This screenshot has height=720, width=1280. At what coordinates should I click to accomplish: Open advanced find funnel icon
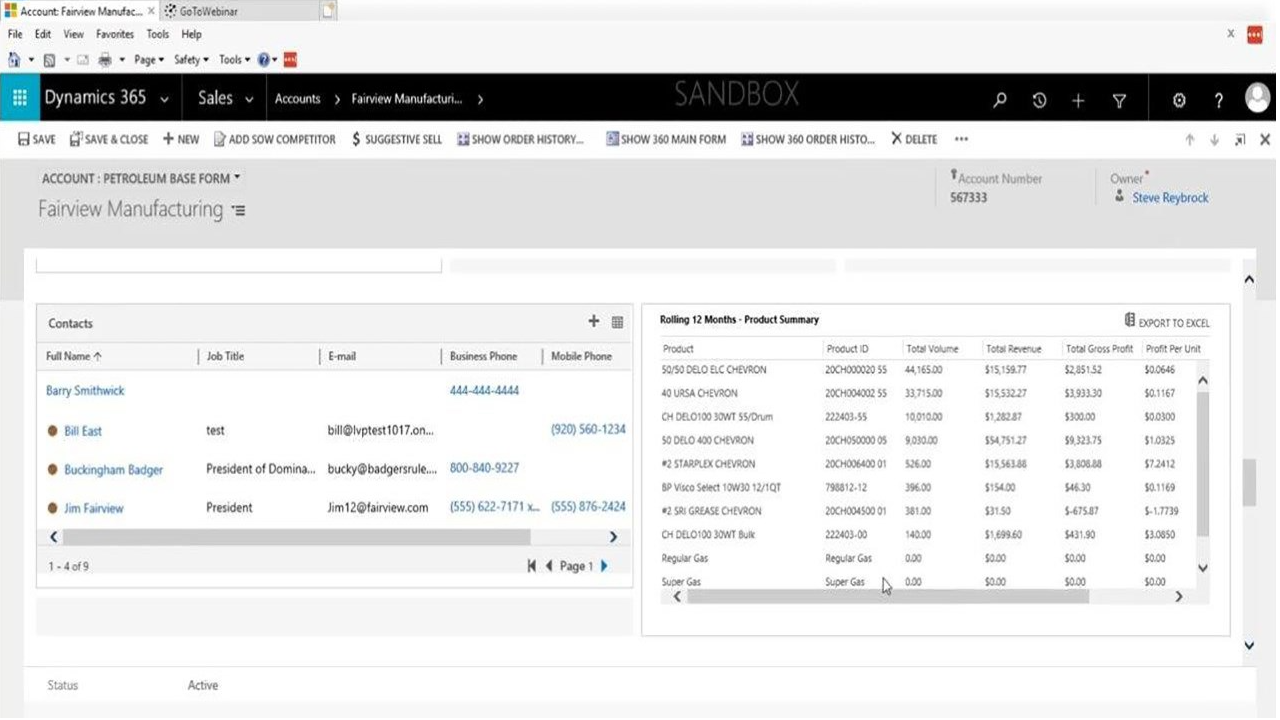[x=1119, y=100]
